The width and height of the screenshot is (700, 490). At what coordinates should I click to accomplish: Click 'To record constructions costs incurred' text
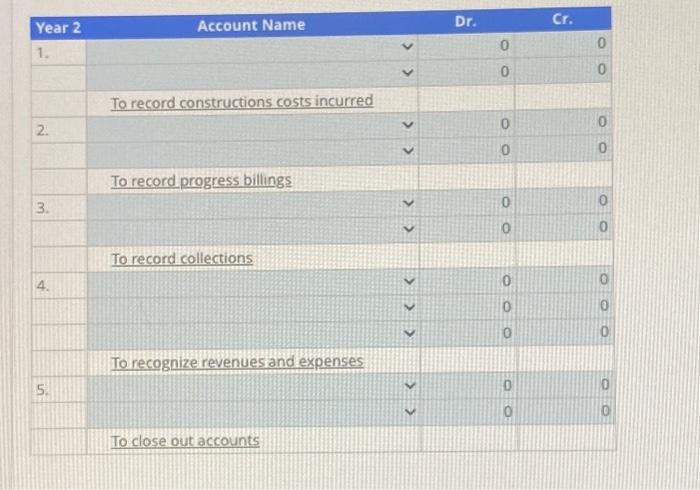click(x=242, y=102)
